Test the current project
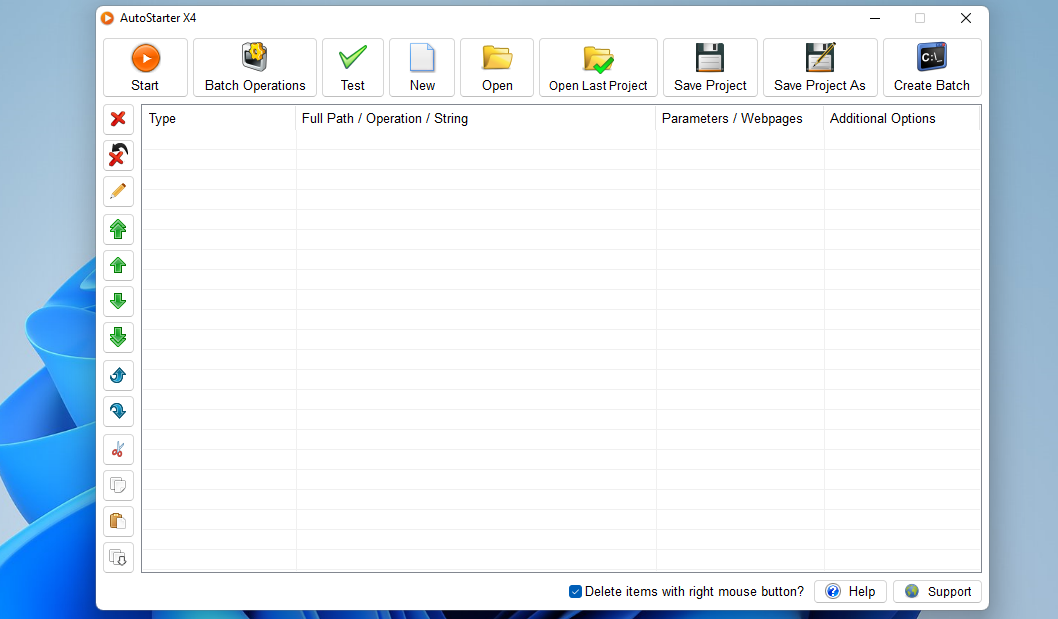The width and height of the screenshot is (1058, 619). point(352,67)
